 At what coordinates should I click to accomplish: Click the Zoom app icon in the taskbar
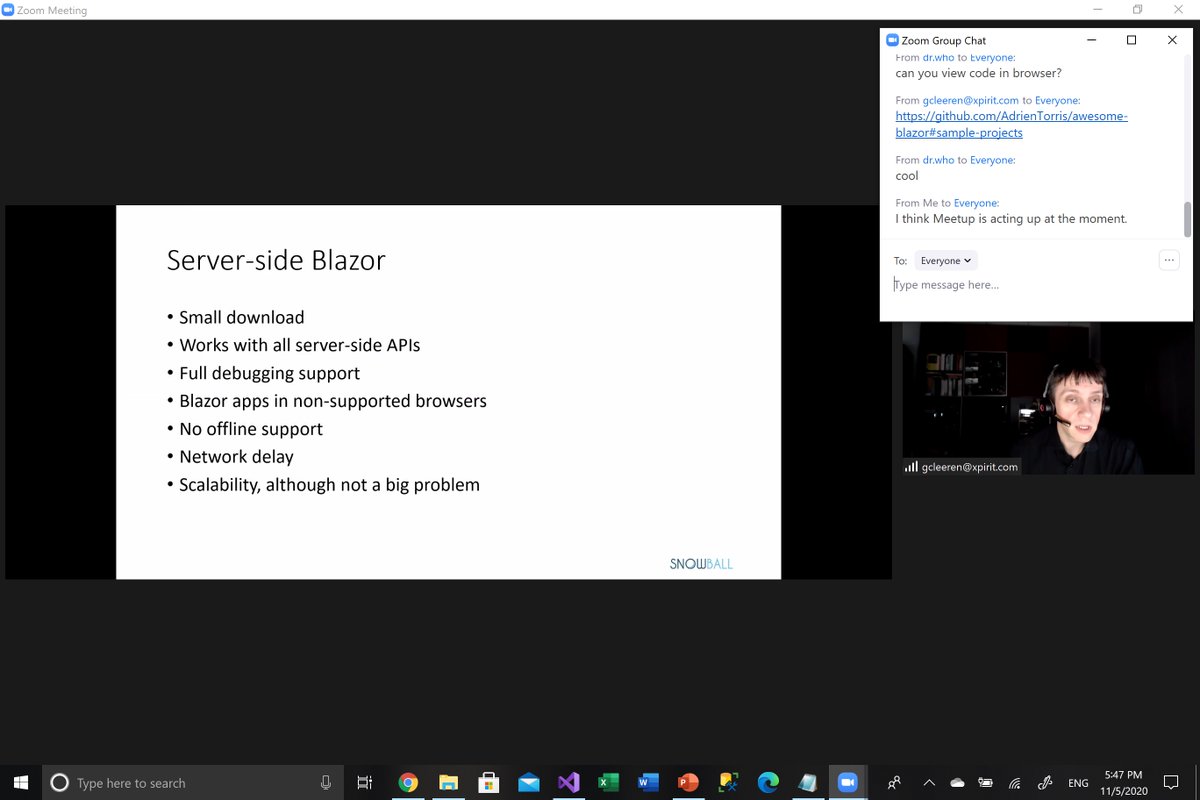pyautogui.click(x=848, y=783)
